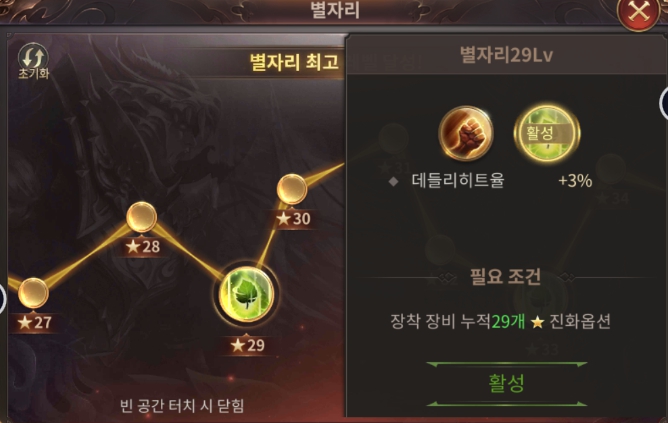
Task: Click the ★27 level label
Action: pos(35,322)
